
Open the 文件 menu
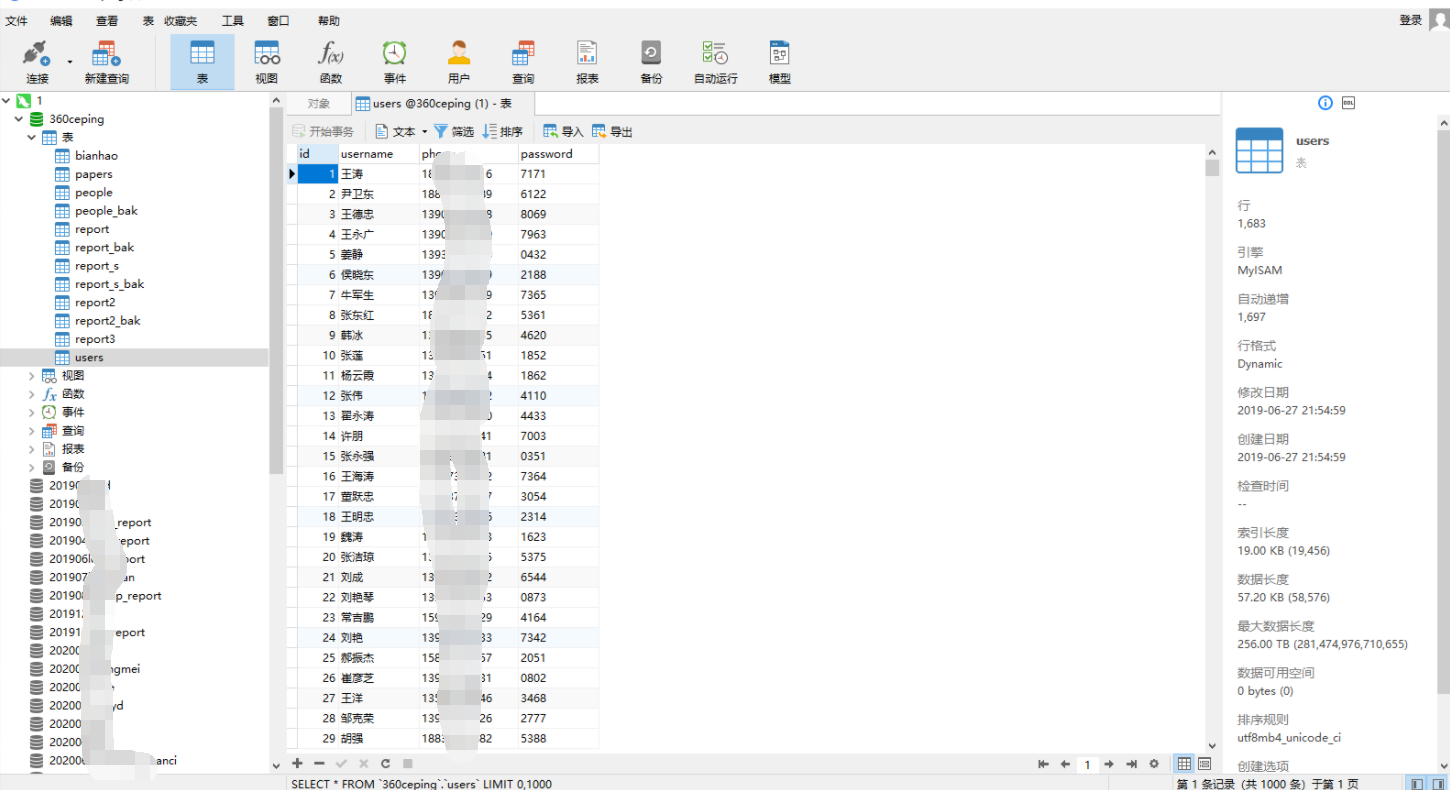(x=16, y=21)
